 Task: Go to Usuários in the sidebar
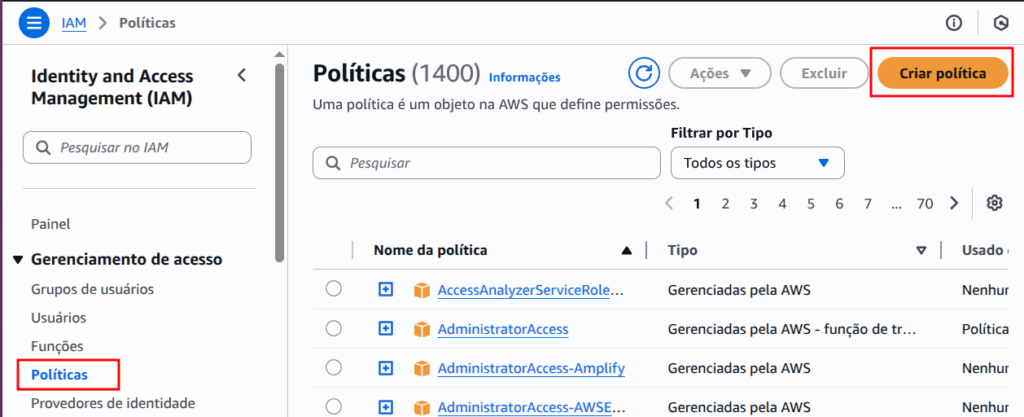click(58, 318)
